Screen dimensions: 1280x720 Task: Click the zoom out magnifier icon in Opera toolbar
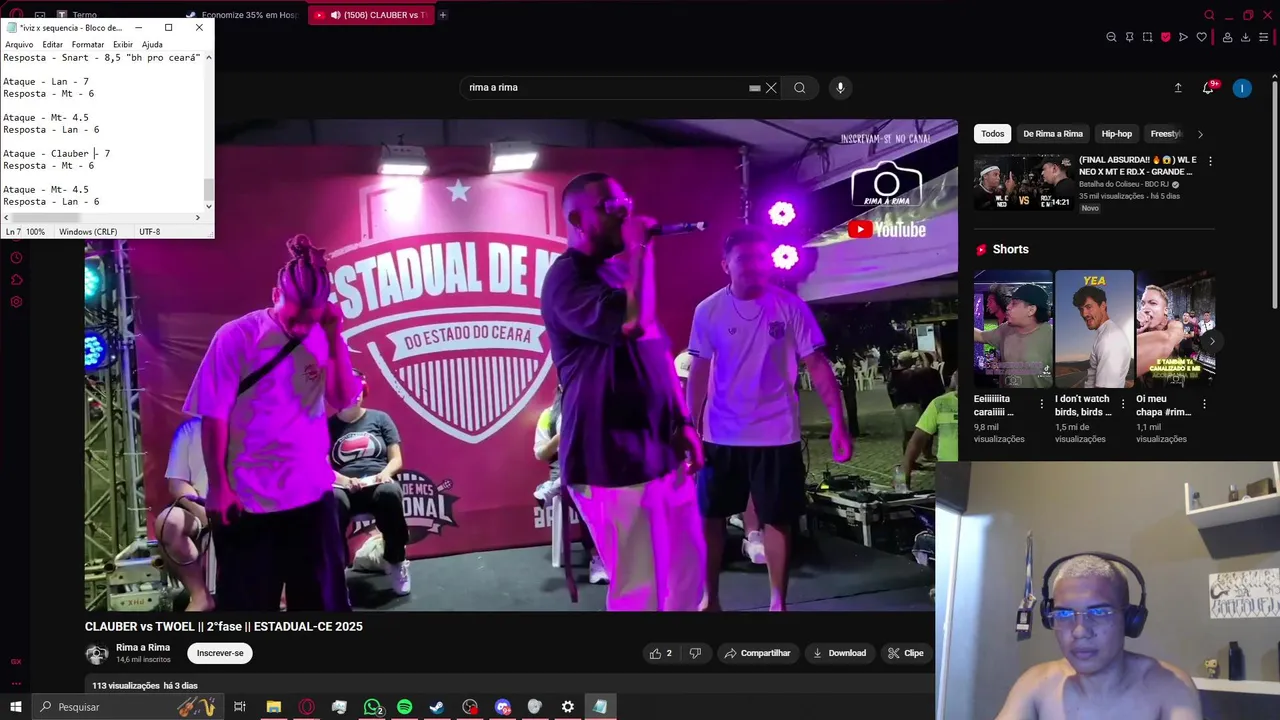coord(1111,37)
